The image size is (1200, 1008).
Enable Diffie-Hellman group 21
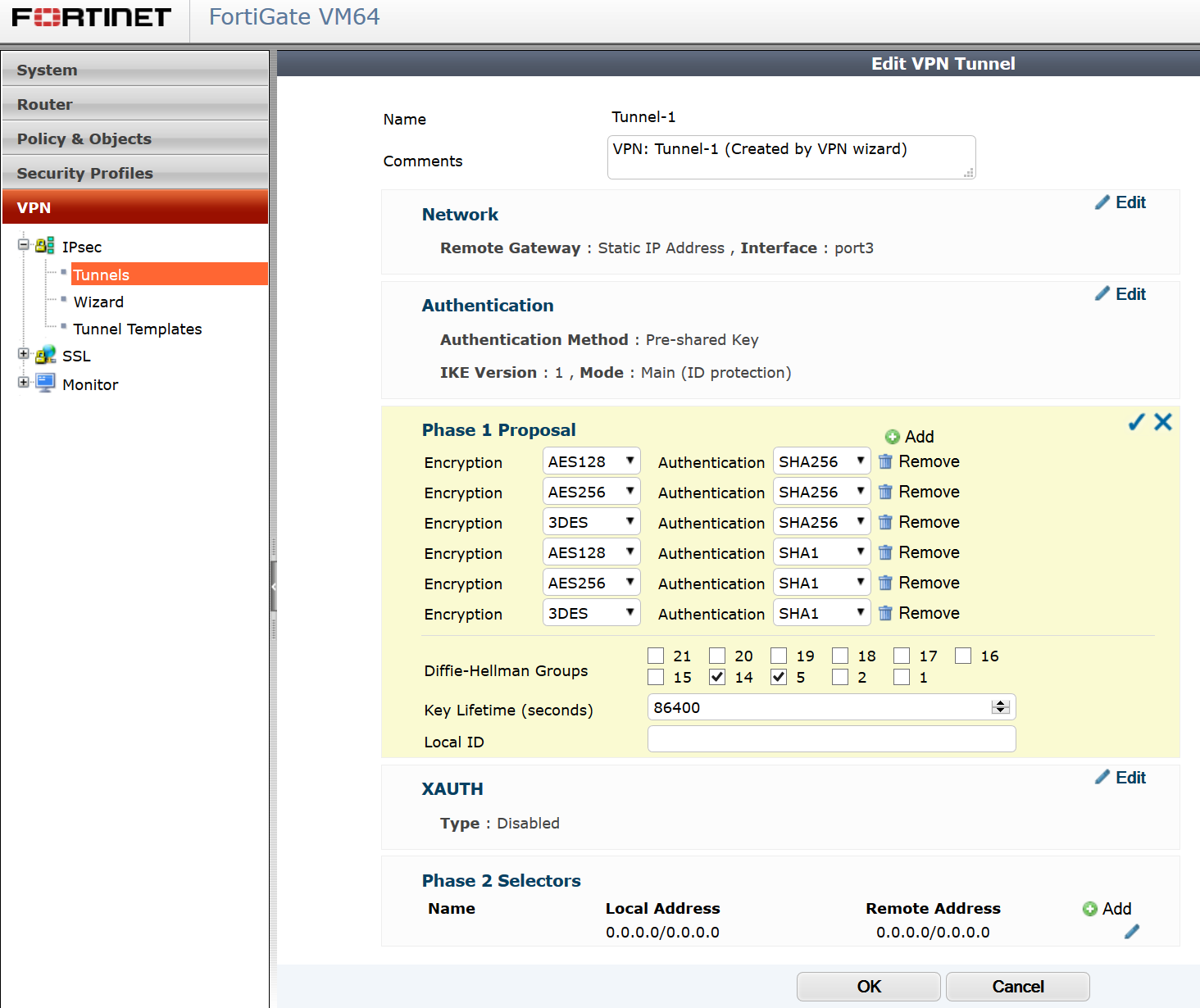[656, 656]
